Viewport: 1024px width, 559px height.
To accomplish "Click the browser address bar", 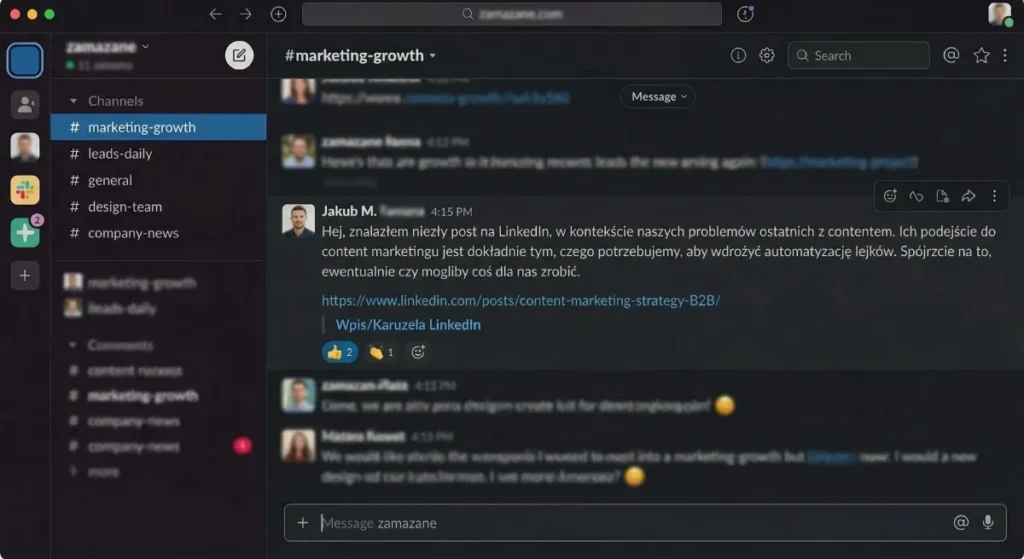I will click(x=512, y=14).
